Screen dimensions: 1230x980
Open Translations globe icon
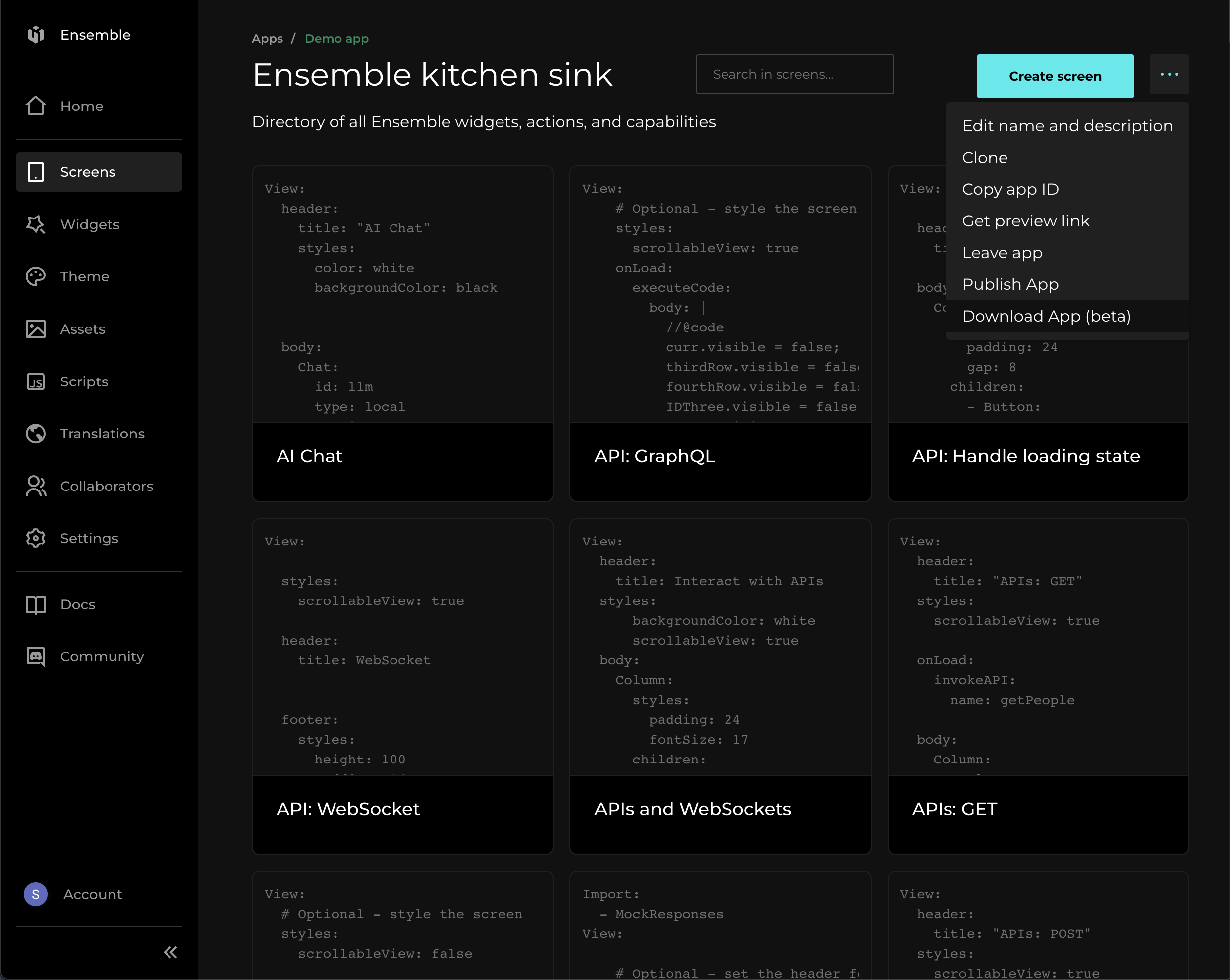(35, 434)
